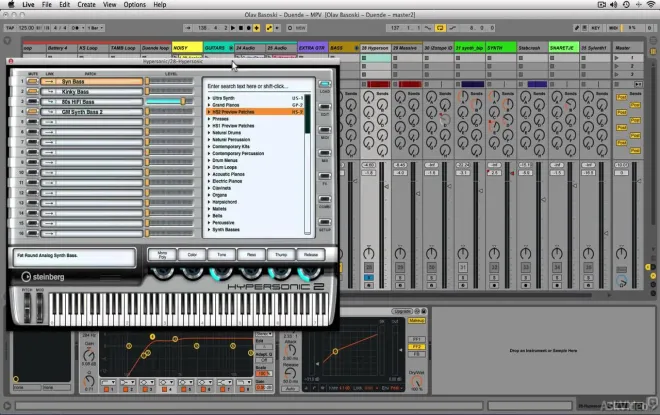Click the Hypersonic LOAD page button
The height and width of the screenshot is (415, 660).
click(x=325, y=84)
